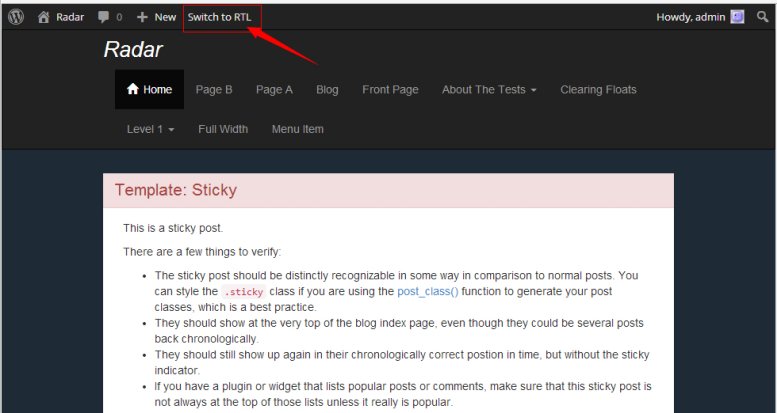The width and height of the screenshot is (777, 413).
Task: Click the post_class() link
Action: pos(427,291)
